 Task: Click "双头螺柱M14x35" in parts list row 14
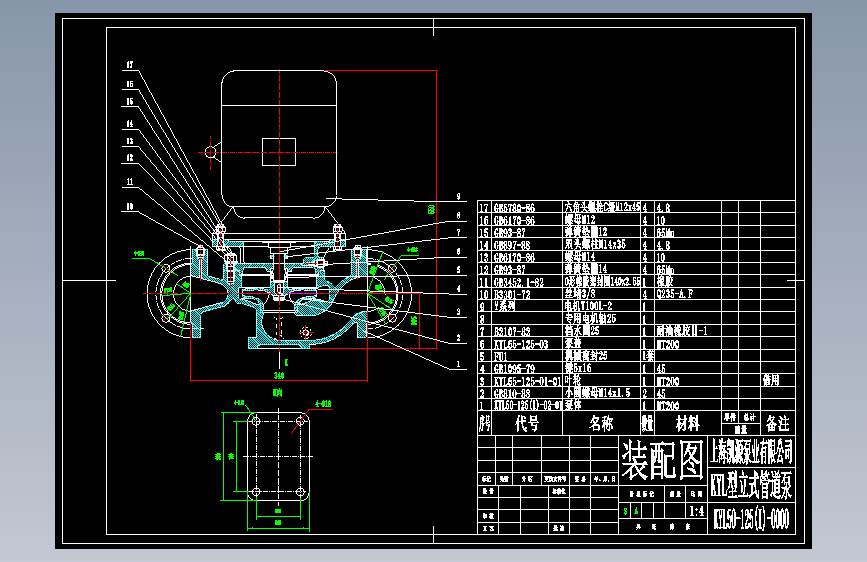[595, 244]
